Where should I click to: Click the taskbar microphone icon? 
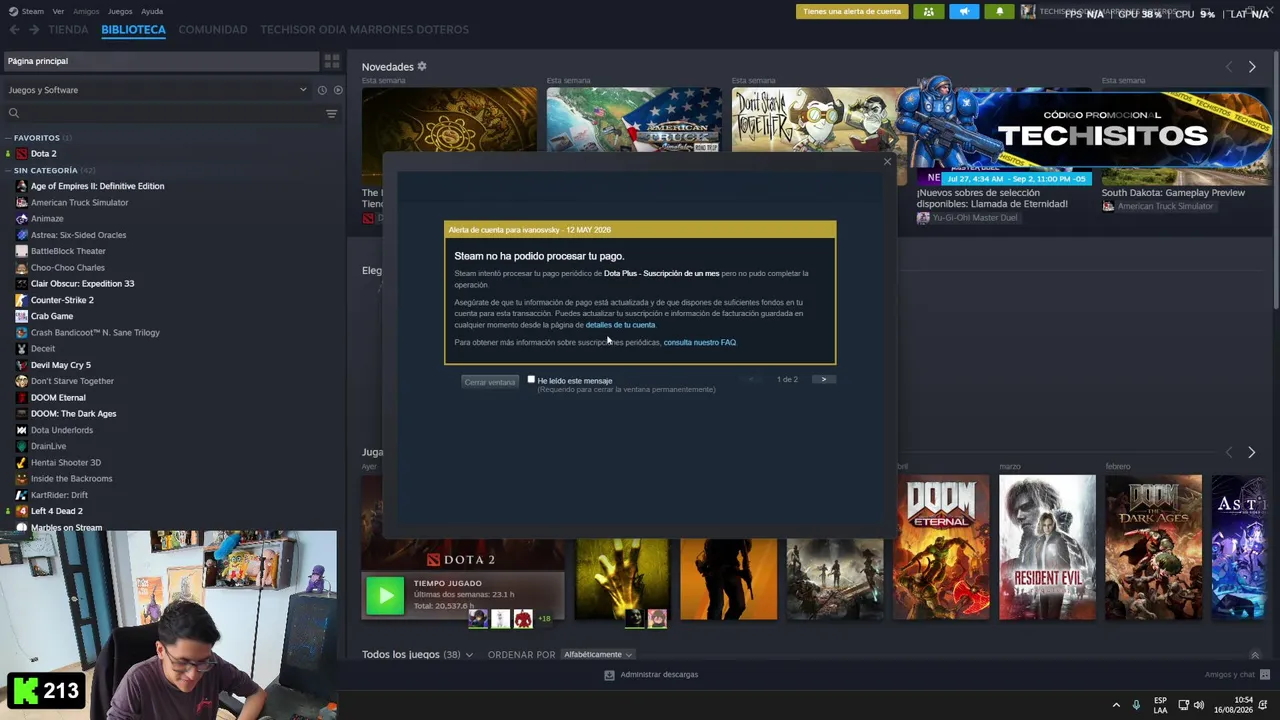point(1136,705)
